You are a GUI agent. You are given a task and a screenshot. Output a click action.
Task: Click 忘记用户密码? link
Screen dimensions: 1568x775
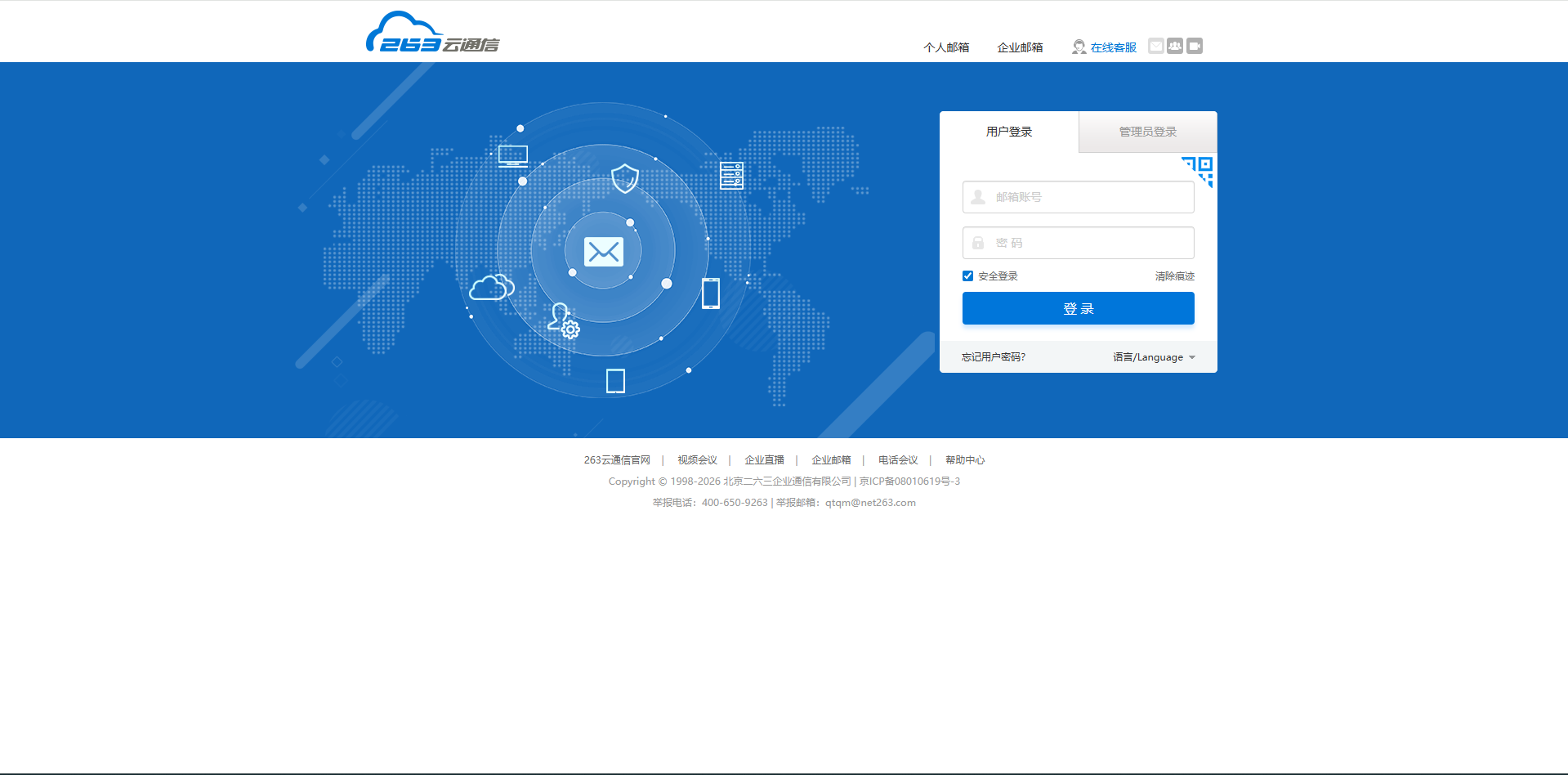(x=994, y=357)
